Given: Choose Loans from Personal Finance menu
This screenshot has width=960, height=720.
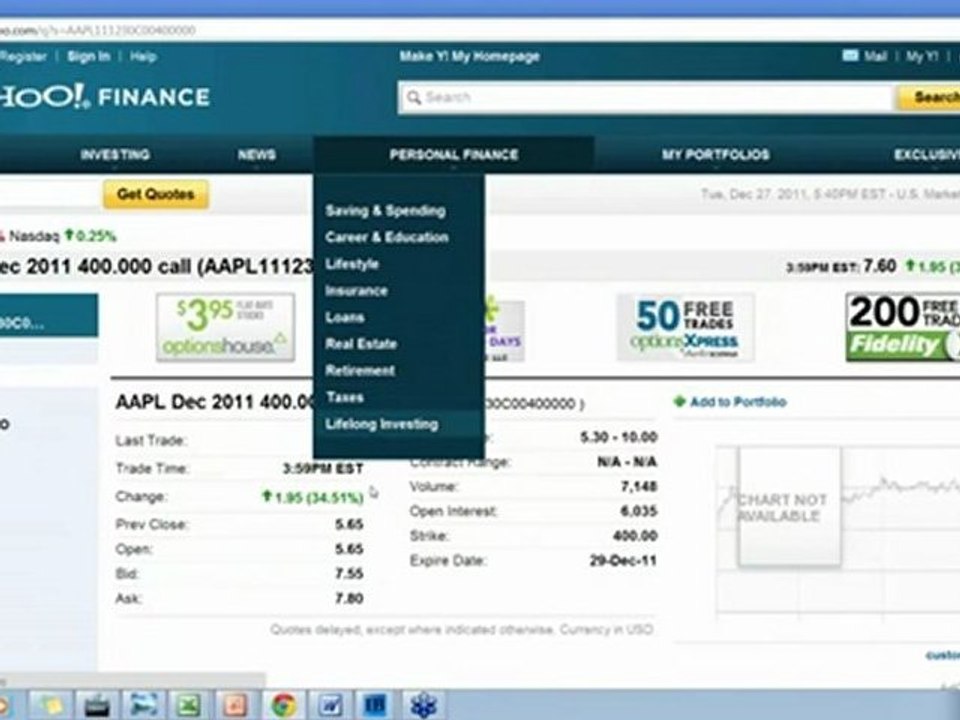Looking at the screenshot, I should [345, 318].
